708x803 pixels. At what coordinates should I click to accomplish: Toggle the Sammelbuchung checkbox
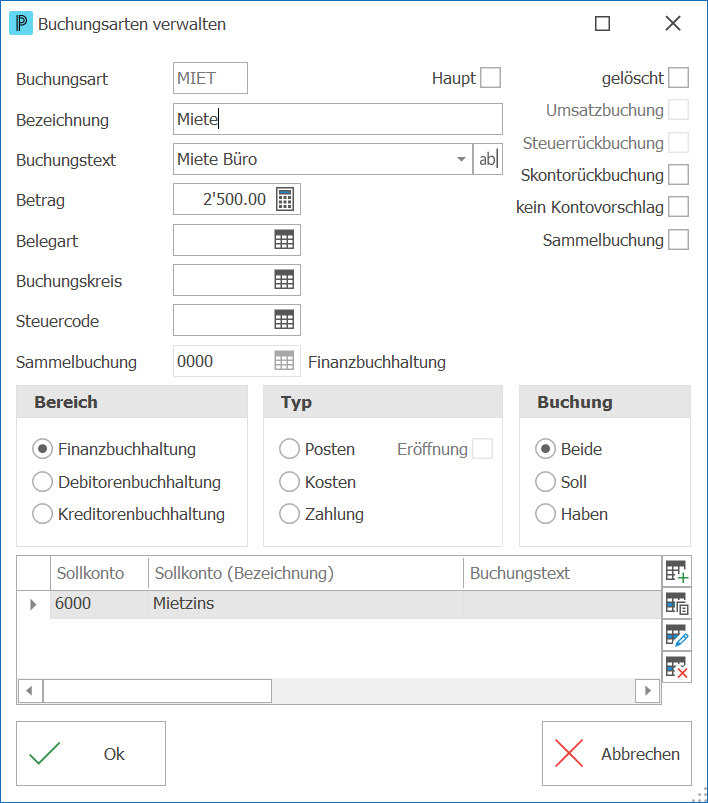(678, 240)
